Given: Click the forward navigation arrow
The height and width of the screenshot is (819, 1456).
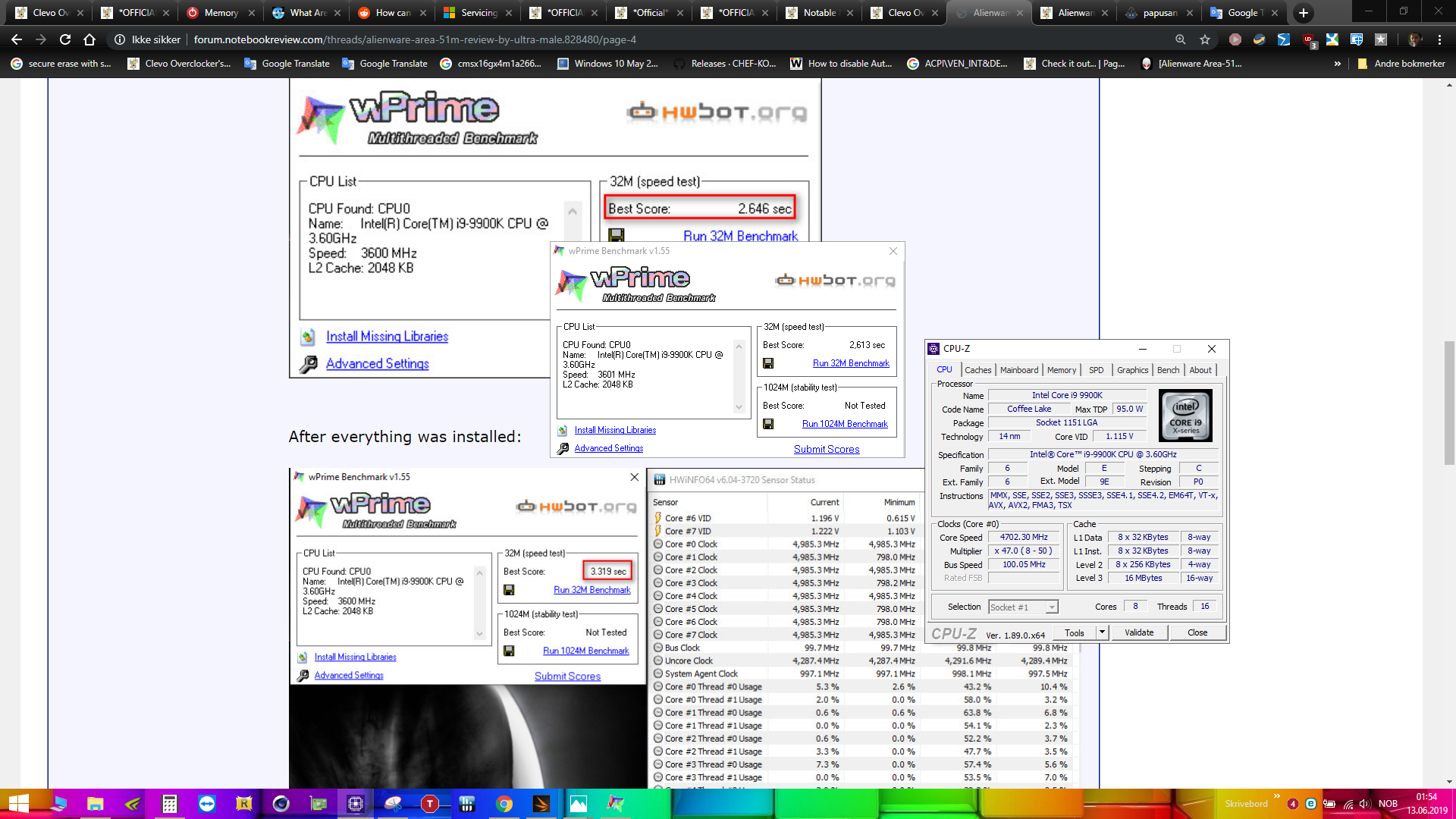Looking at the screenshot, I should tap(41, 39).
